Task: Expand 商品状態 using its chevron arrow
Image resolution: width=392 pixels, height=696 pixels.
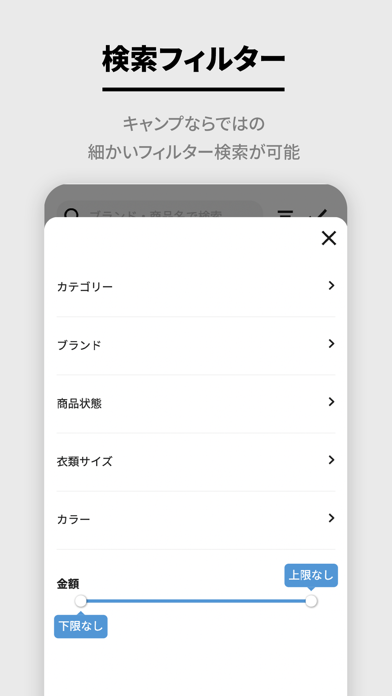Action: (331, 402)
